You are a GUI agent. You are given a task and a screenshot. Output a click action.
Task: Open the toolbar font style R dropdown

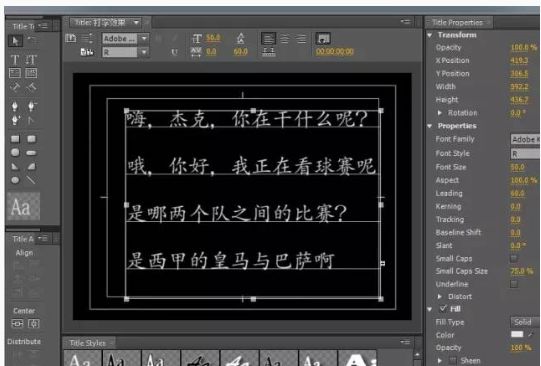[x=144, y=52]
